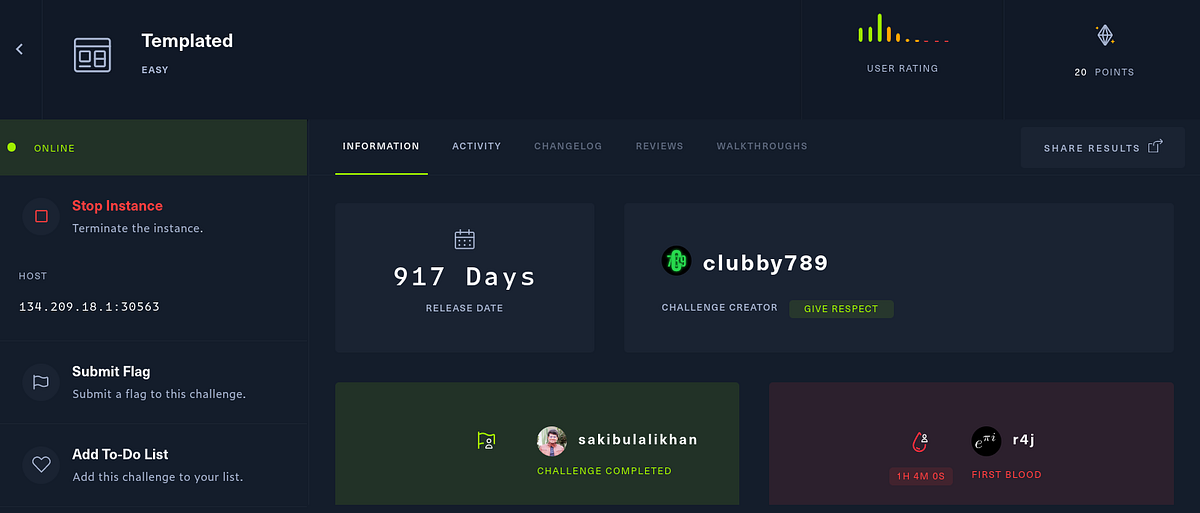Click Add To-Do List label
1200x513 pixels.
120,454
